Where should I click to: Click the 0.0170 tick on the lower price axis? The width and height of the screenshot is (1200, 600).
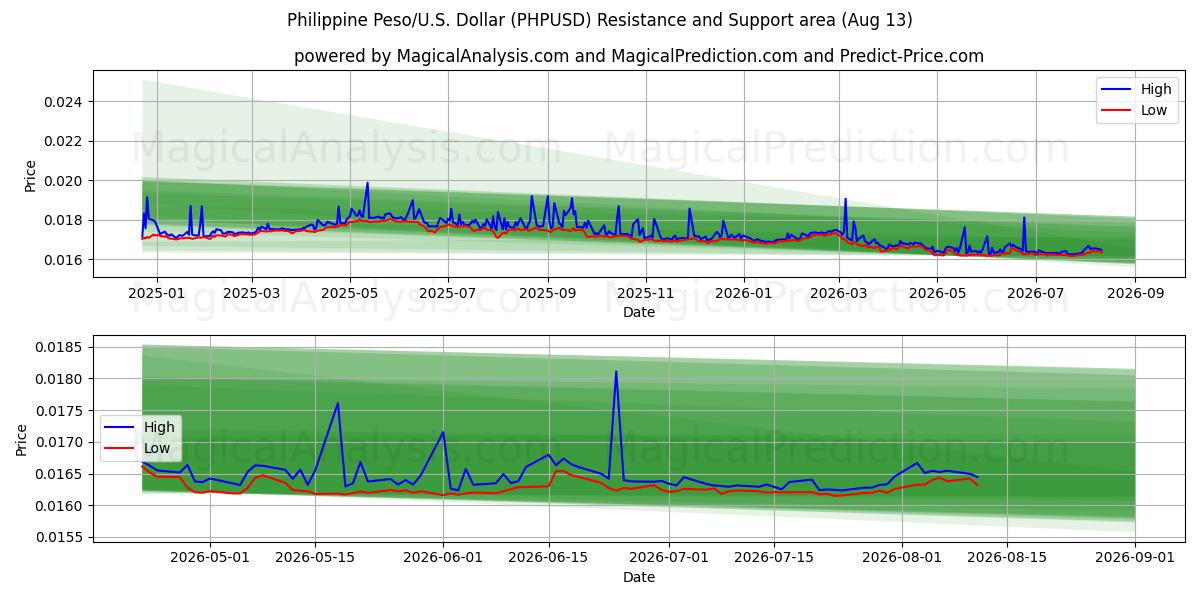tap(61, 442)
